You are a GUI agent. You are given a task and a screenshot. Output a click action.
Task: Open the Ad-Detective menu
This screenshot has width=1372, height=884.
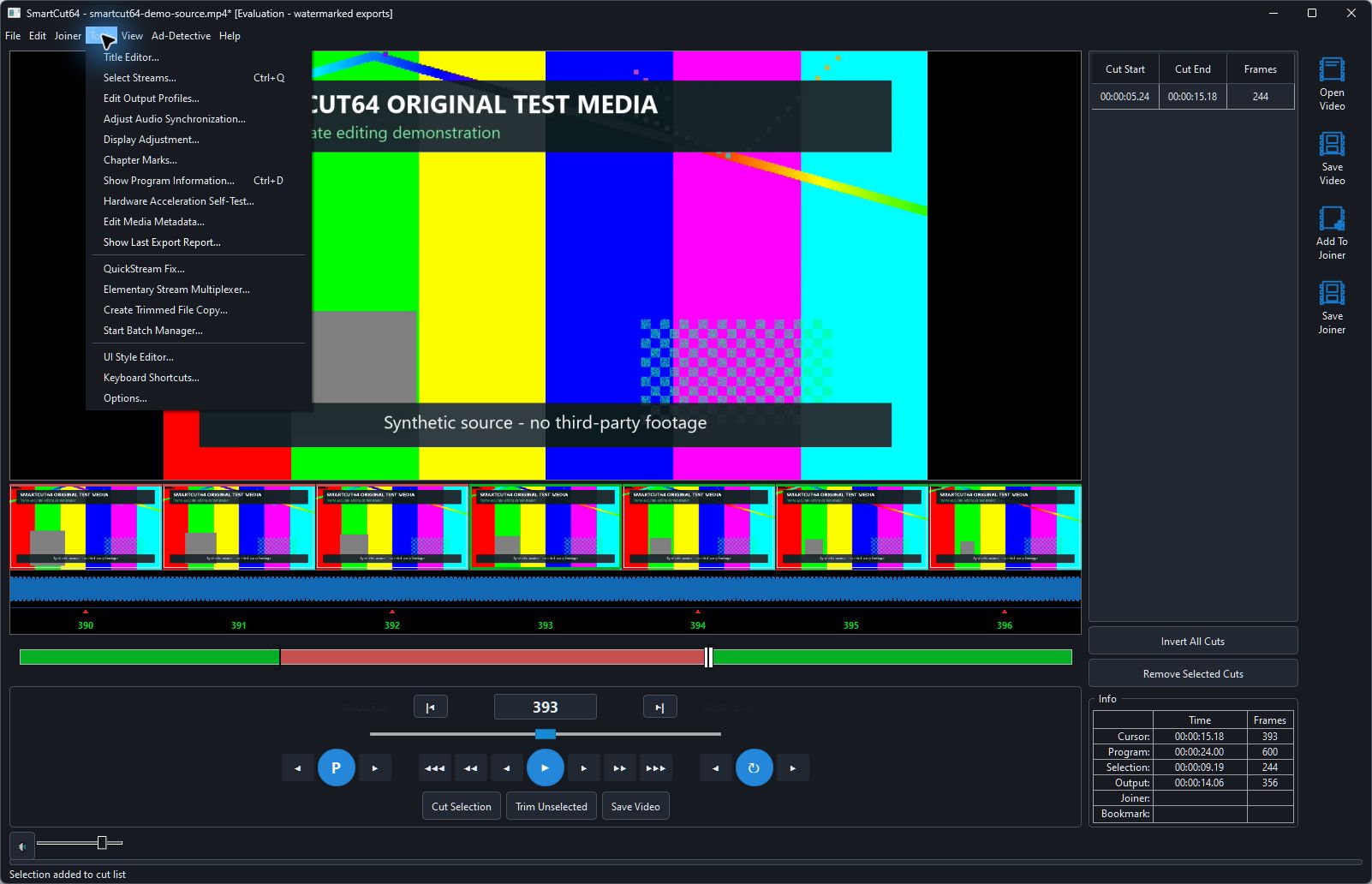click(181, 36)
